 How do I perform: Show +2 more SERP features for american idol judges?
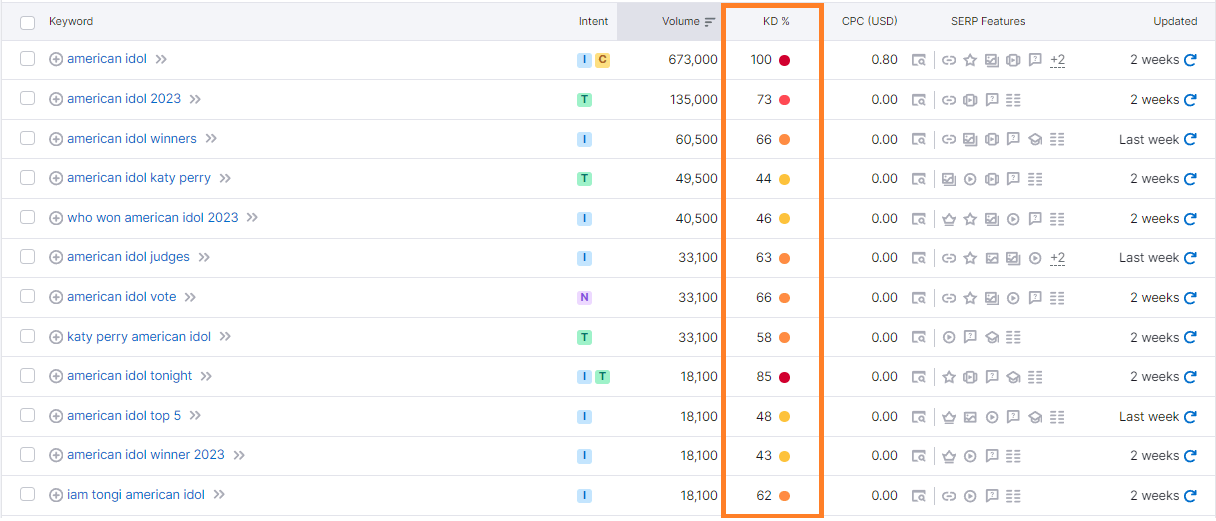[1057, 258]
